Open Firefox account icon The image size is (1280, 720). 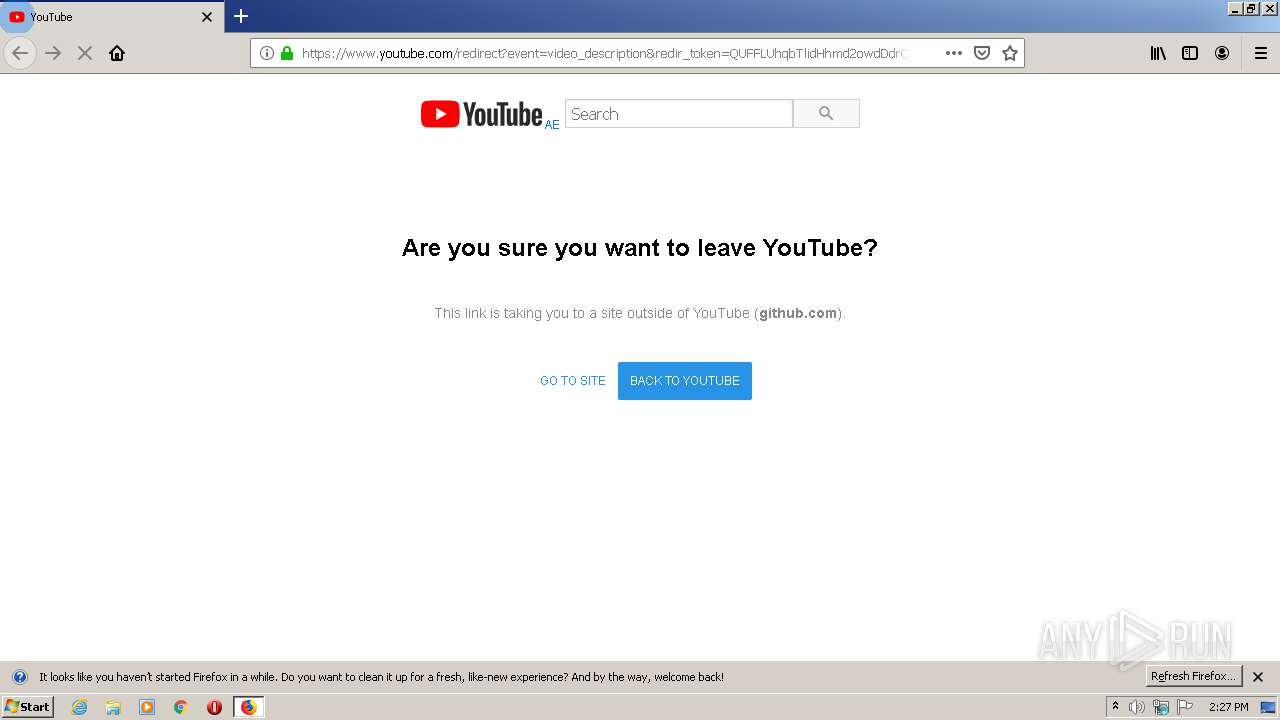click(x=1222, y=53)
